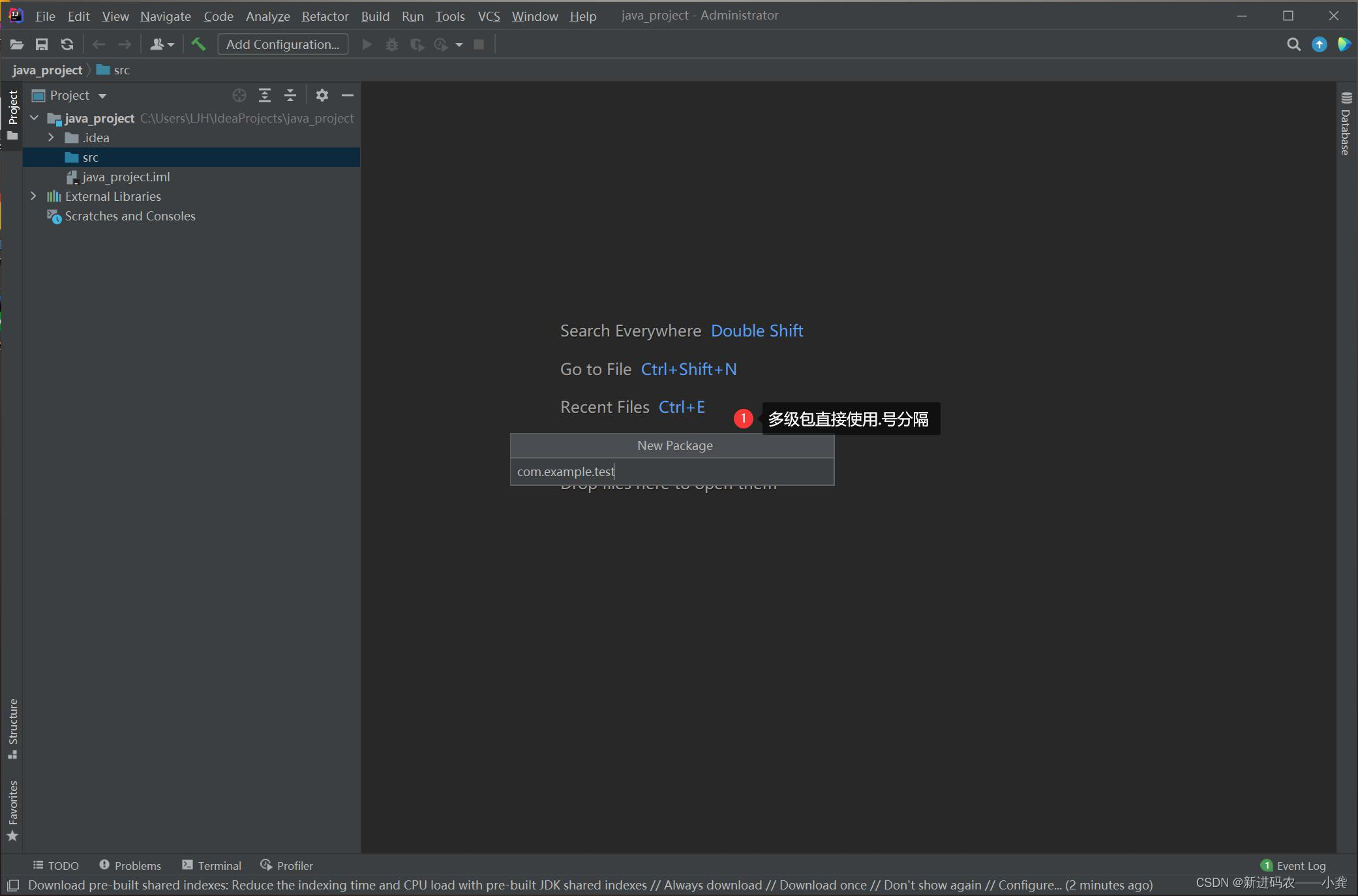
Task: Click the Save All floppy icon
Action: click(42, 44)
